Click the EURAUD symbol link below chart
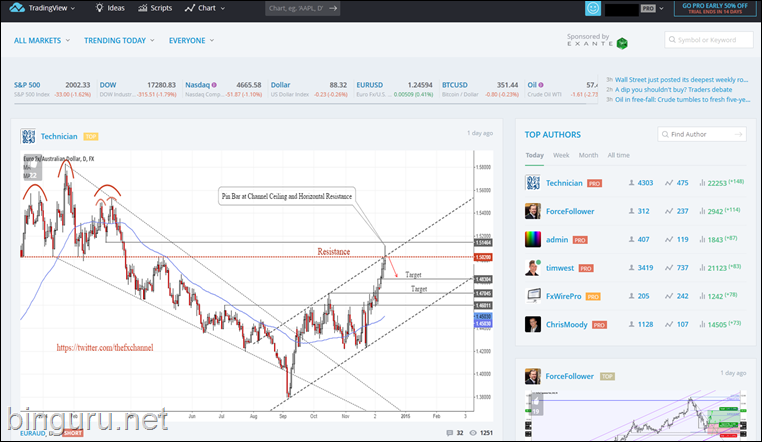This screenshot has height=442, width=762. click(x=33, y=433)
